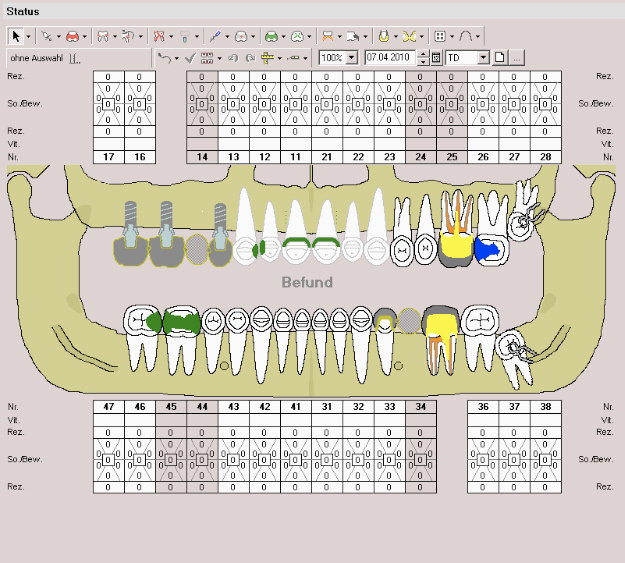Click the undo arrow icon
The width and height of the screenshot is (625, 563).
[164, 58]
